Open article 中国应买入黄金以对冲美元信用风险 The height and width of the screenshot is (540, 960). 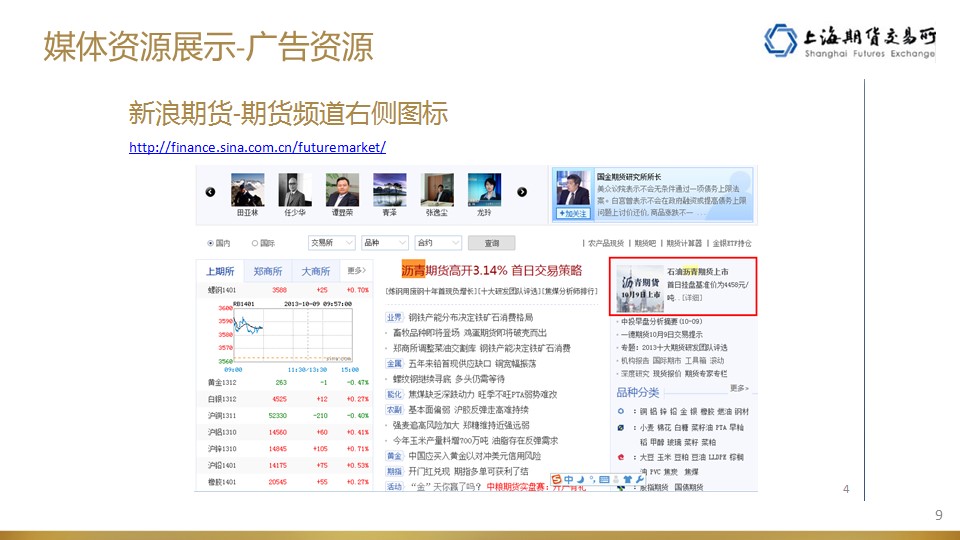click(x=474, y=456)
